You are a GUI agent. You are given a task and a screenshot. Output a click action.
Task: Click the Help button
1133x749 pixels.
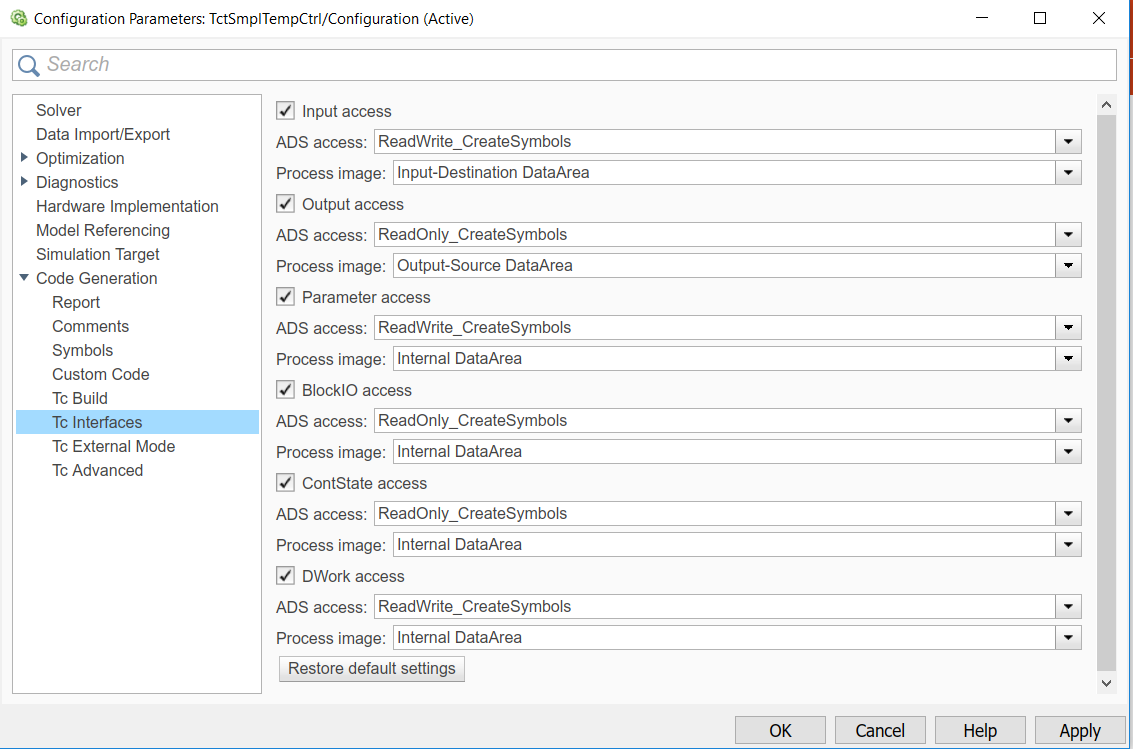(x=980, y=731)
